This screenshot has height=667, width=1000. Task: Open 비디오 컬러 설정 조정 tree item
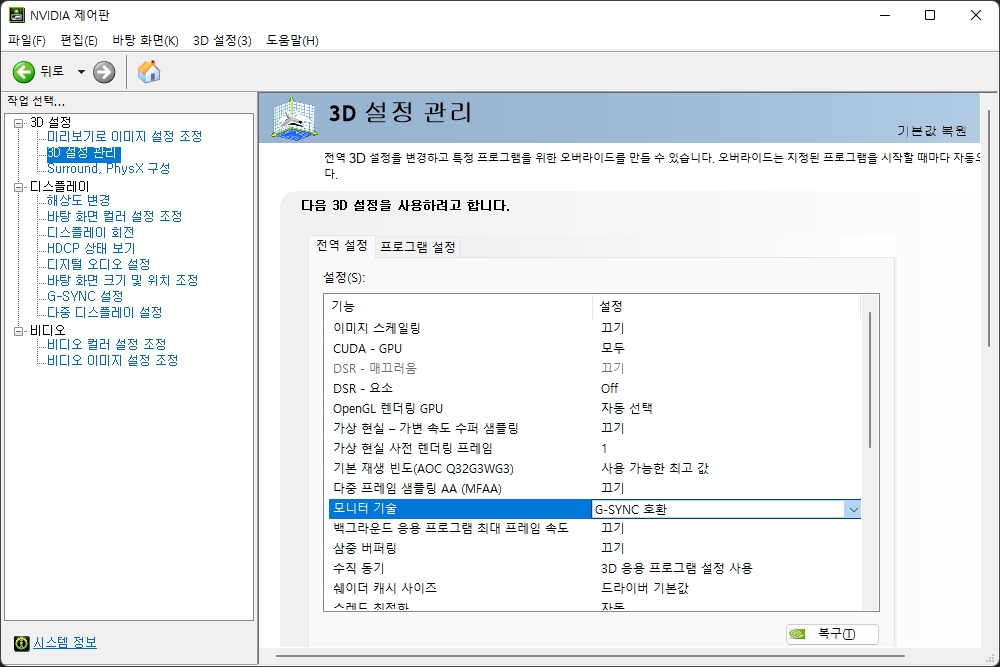pos(107,344)
